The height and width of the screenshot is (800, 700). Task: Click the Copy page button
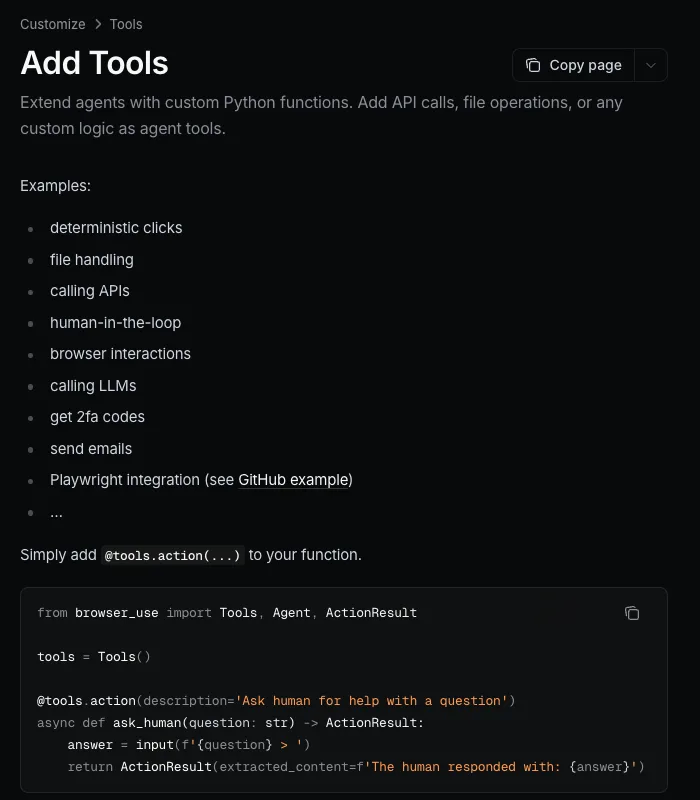pyautogui.click(x=573, y=65)
